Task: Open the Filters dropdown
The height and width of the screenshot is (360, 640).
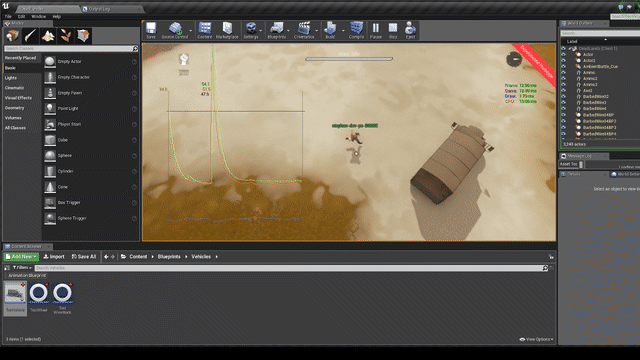Action: pyautogui.click(x=22, y=268)
